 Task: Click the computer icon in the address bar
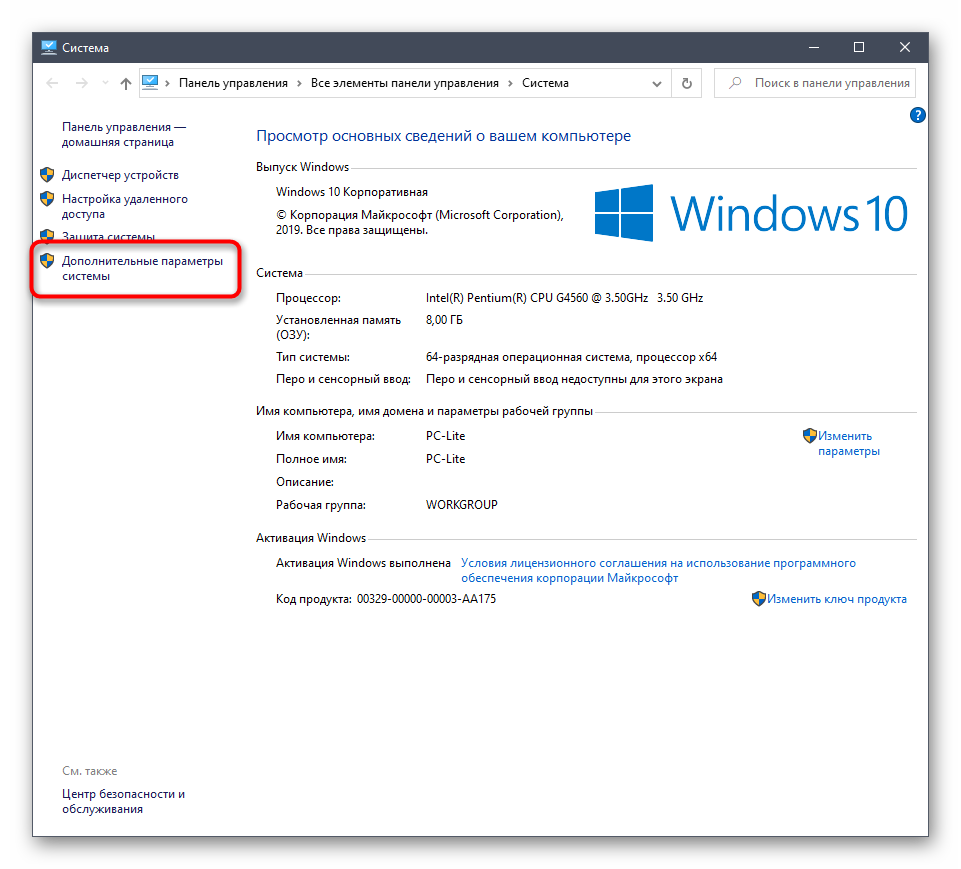(151, 83)
